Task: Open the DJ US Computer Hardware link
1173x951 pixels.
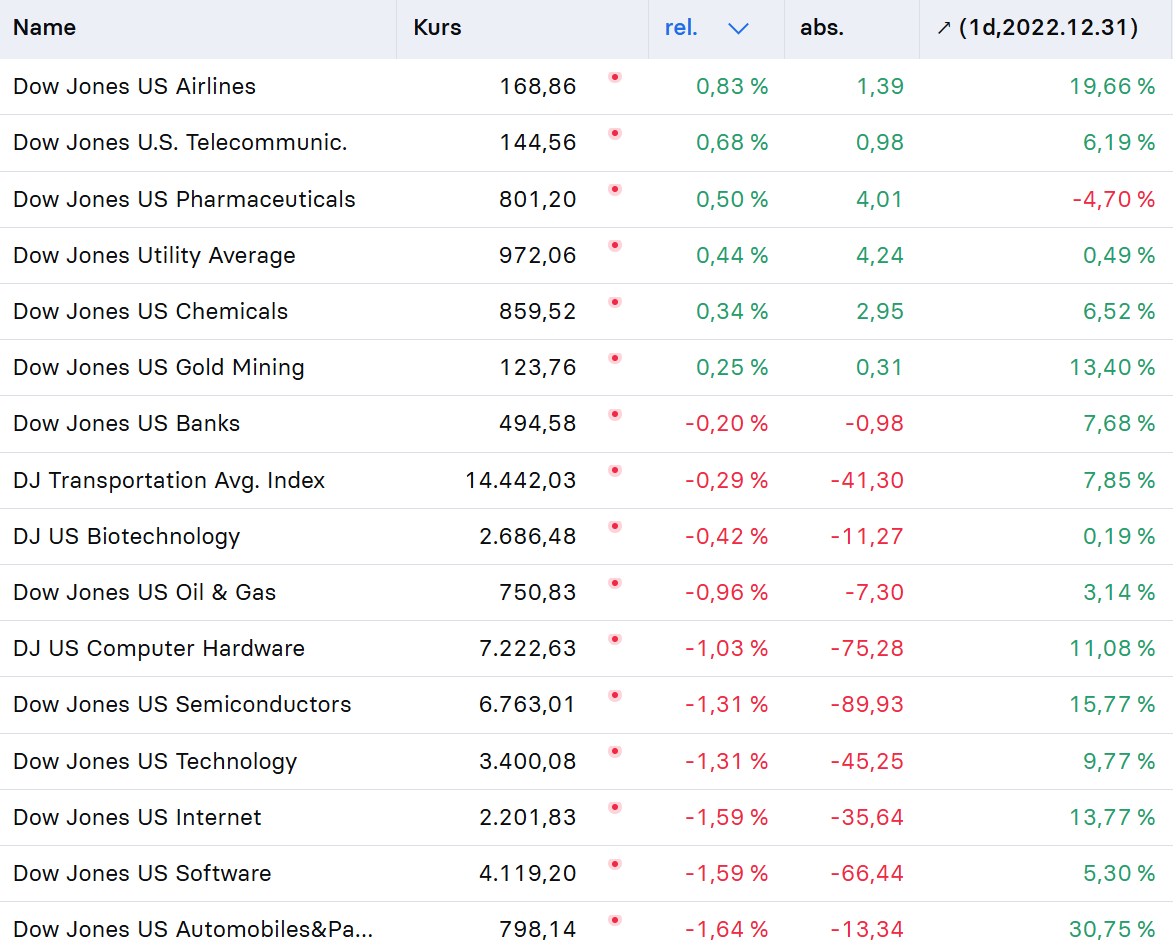Action: tap(159, 648)
